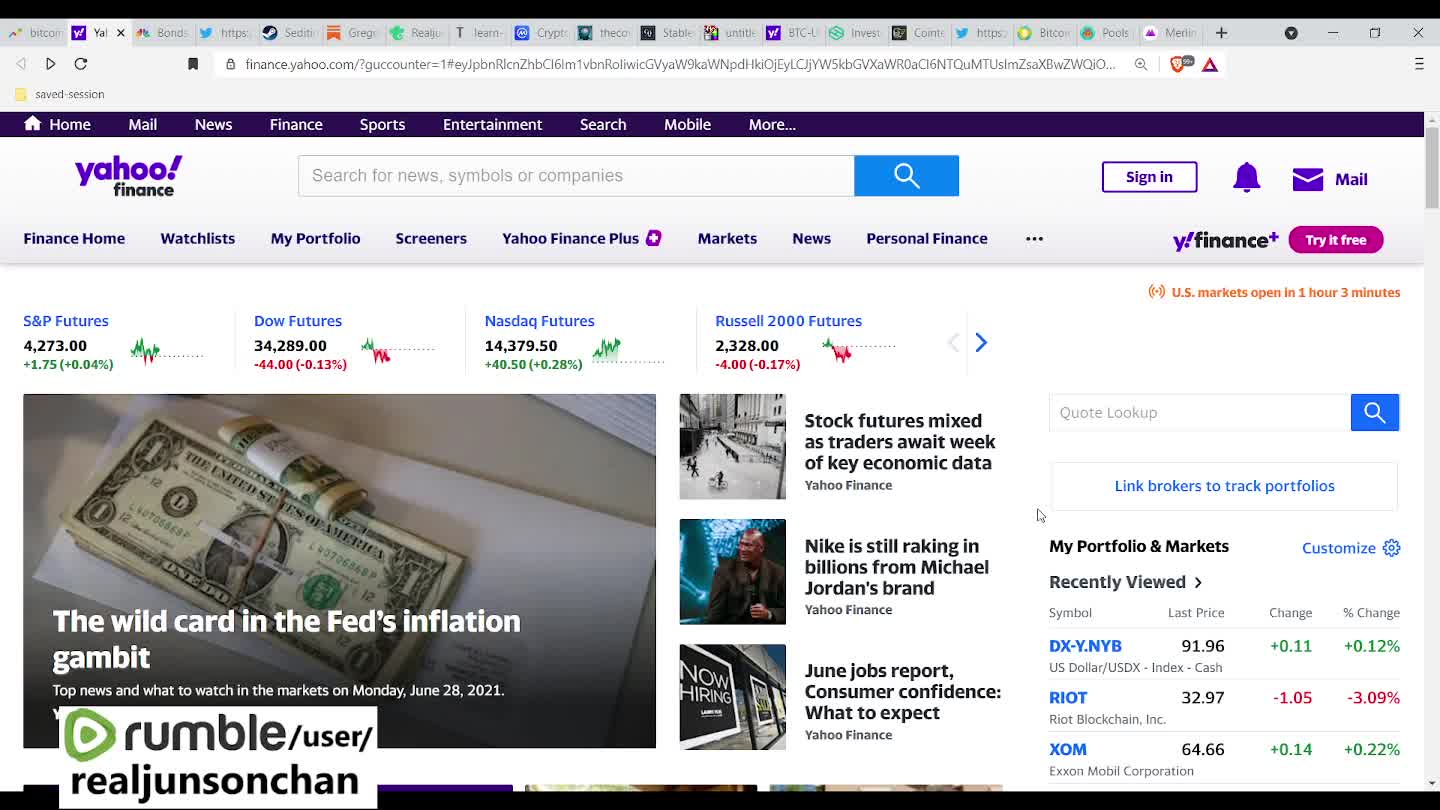This screenshot has width=1440, height=810.
Task: Click in the main news search field
Action: tap(576, 176)
